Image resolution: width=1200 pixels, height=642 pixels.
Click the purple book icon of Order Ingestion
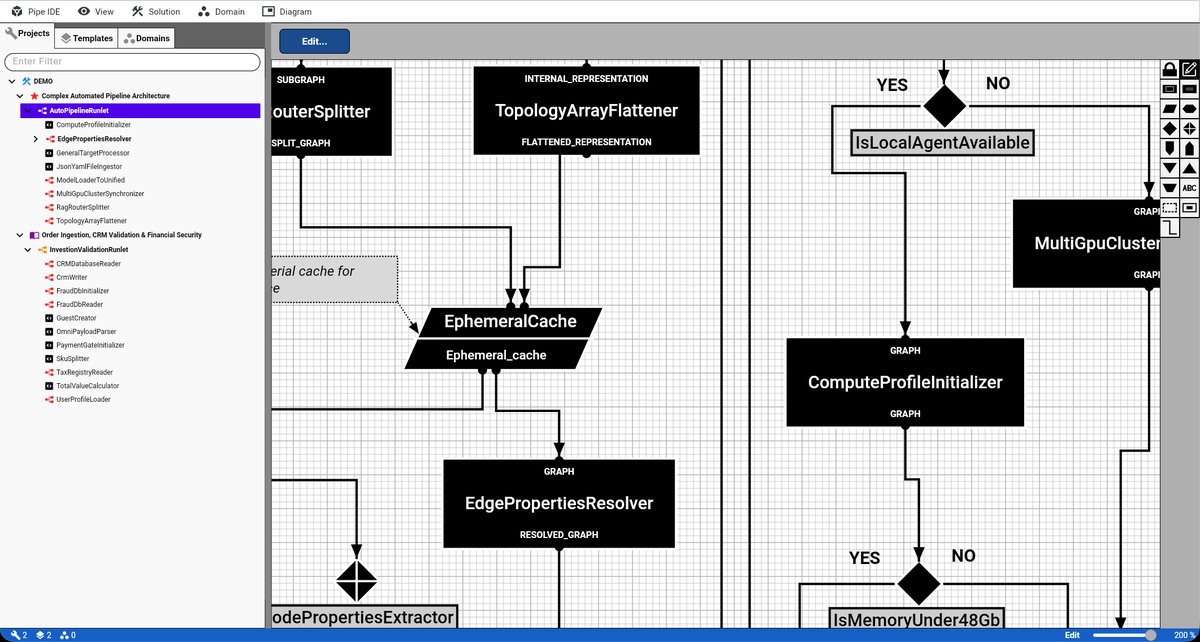(x=35, y=235)
